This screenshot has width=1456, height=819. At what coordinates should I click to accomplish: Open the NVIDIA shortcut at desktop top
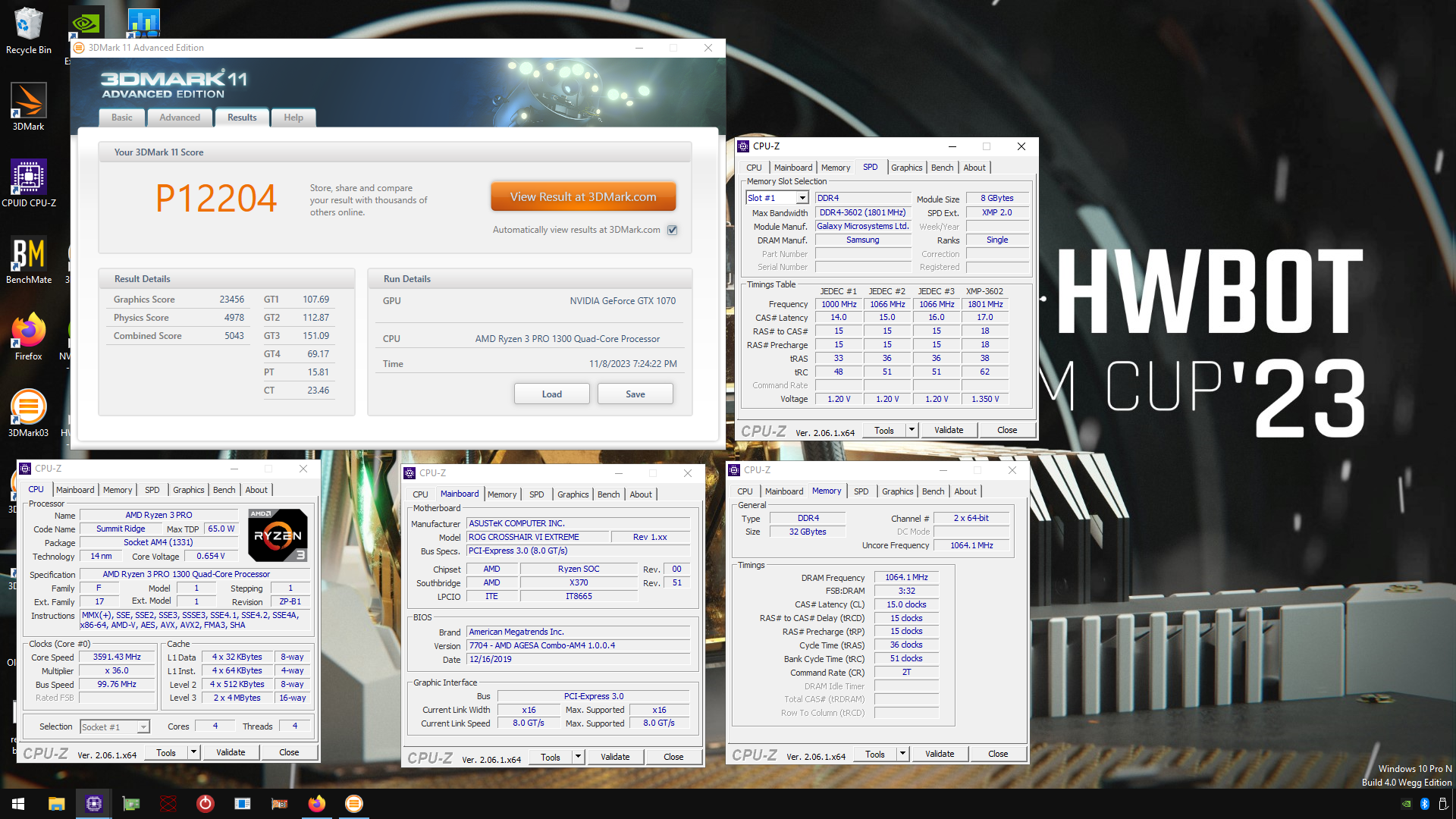coord(86,23)
